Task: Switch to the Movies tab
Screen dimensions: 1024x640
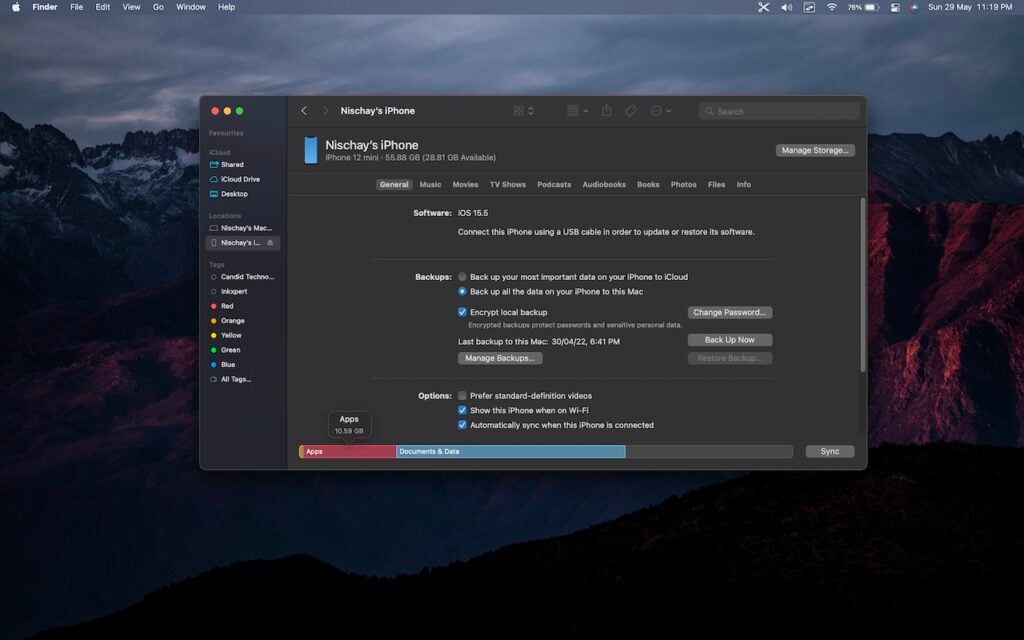Action: pyautogui.click(x=466, y=185)
